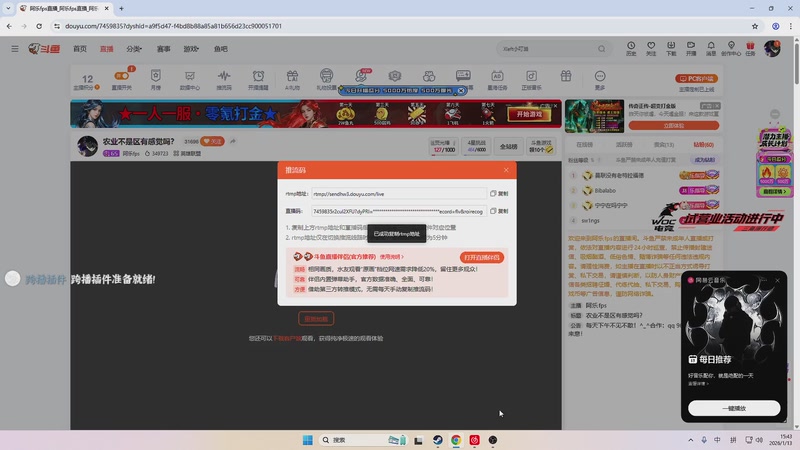Bookmark this page with the star icon
The image size is (800, 450).
click(x=755, y=26)
